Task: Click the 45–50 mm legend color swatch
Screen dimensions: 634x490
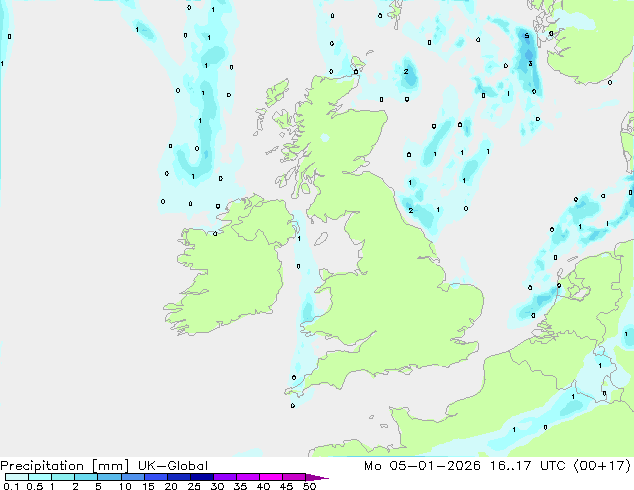Action: tap(294, 477)
